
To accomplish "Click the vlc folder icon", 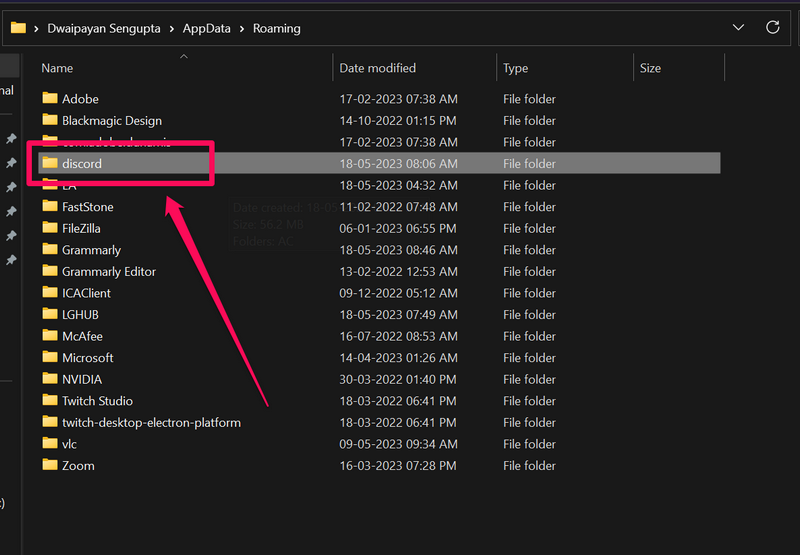I will coord(50,443).
